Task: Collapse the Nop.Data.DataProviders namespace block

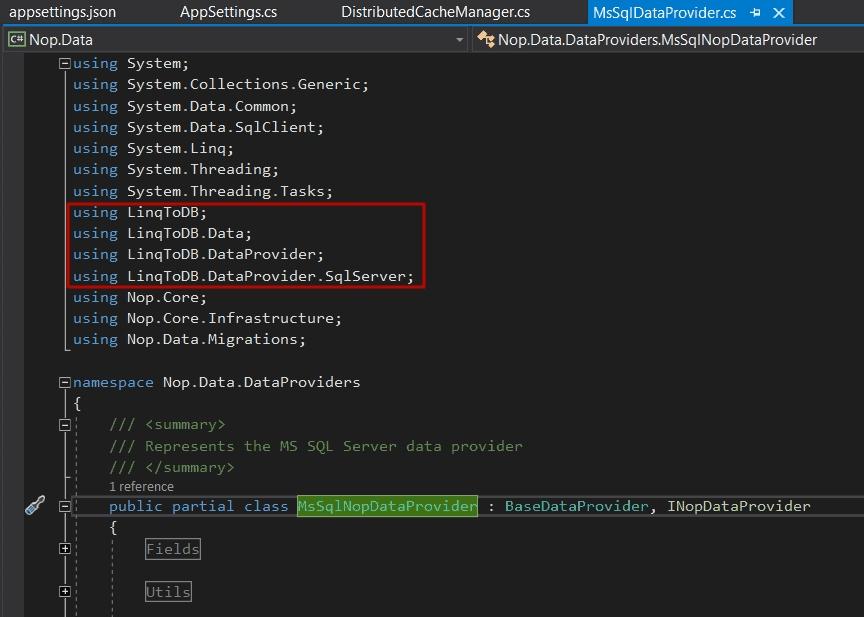Action: (65, 382)
